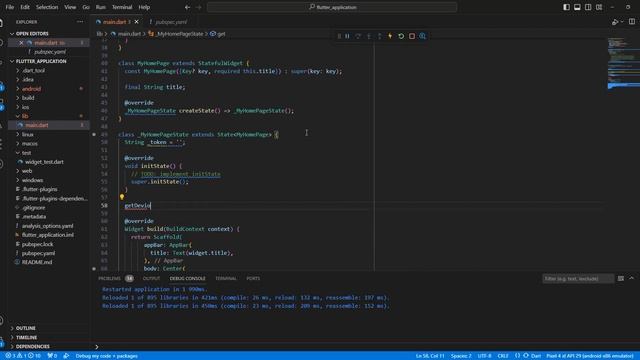Maximize the panel with the chevron
The width and height of the screenshot is (640, 360).
tap(631, 278)
